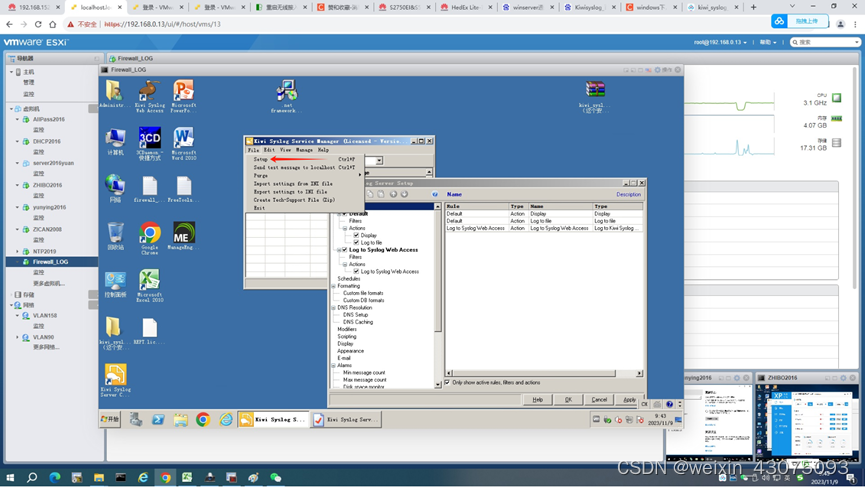Select Import settings from INI file
Screen dimensions: 865x487
click(x=304, y=184)
